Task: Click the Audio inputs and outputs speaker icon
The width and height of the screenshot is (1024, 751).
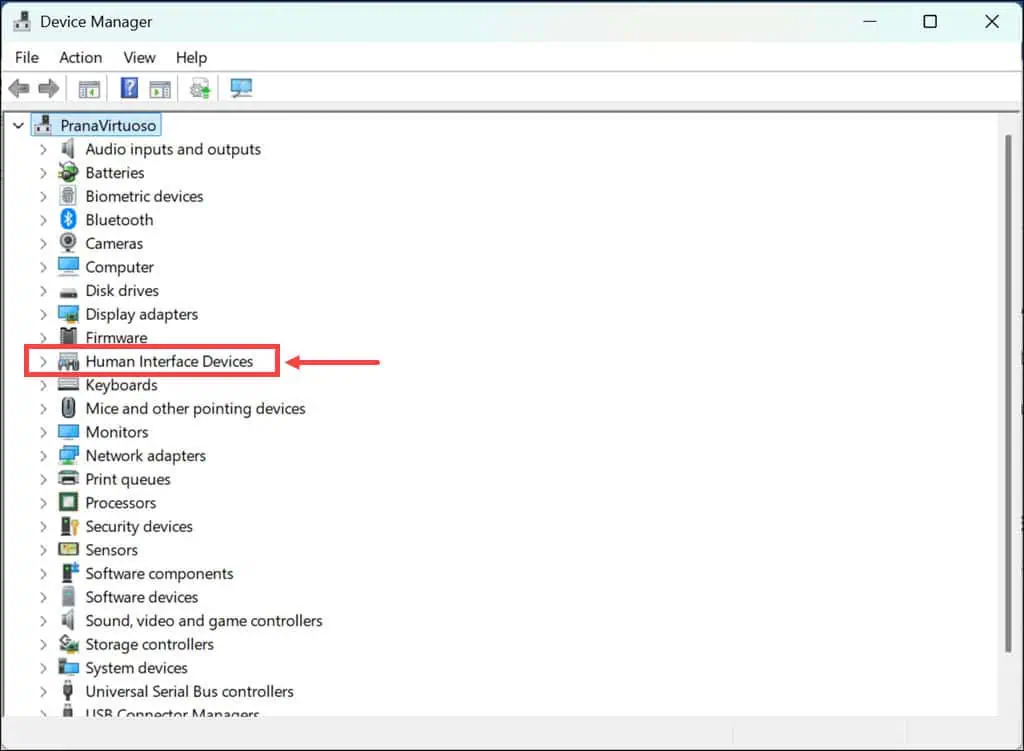Action: [68, 149]
